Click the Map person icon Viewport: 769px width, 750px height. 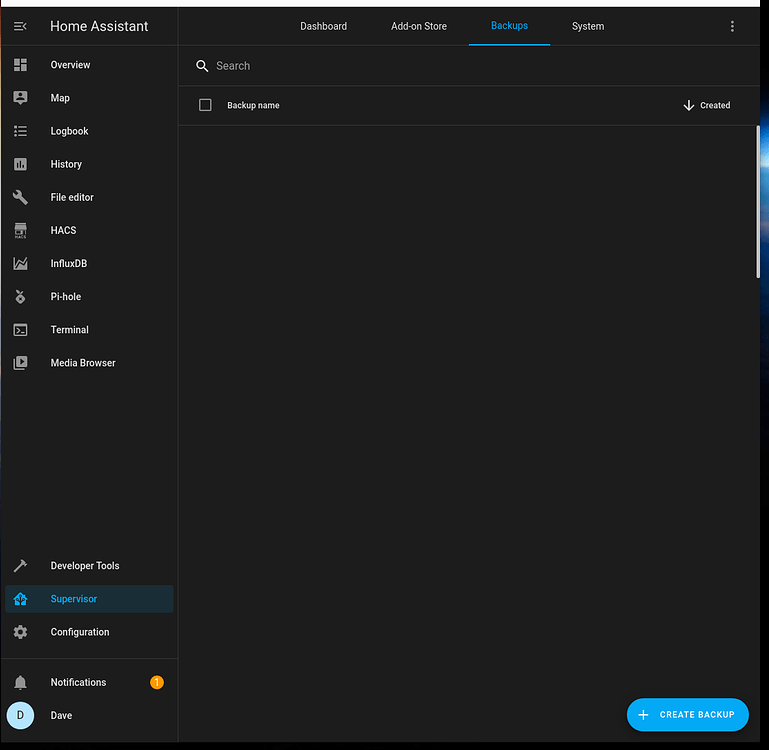pyautogui.click(x=20, y=98)
